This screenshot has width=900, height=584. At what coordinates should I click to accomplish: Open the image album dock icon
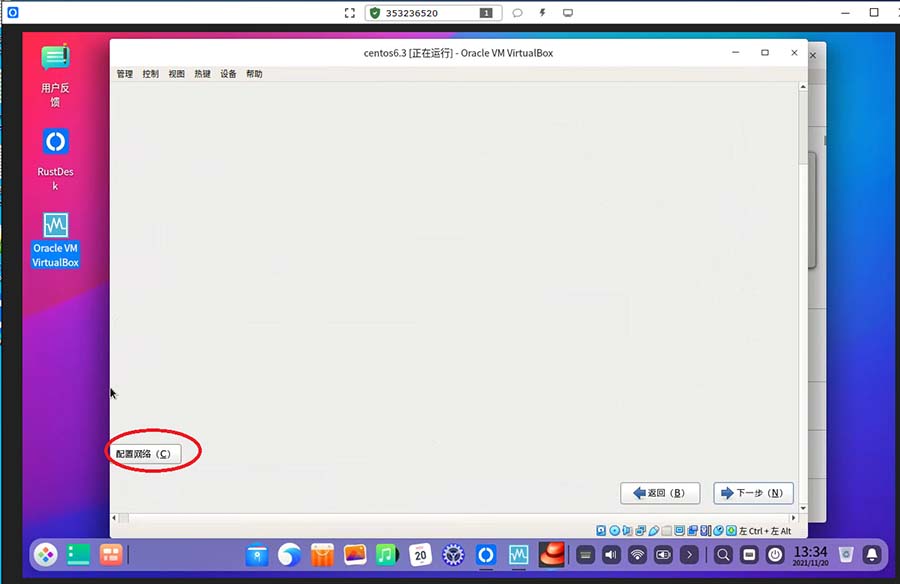(x=355, y=555)
